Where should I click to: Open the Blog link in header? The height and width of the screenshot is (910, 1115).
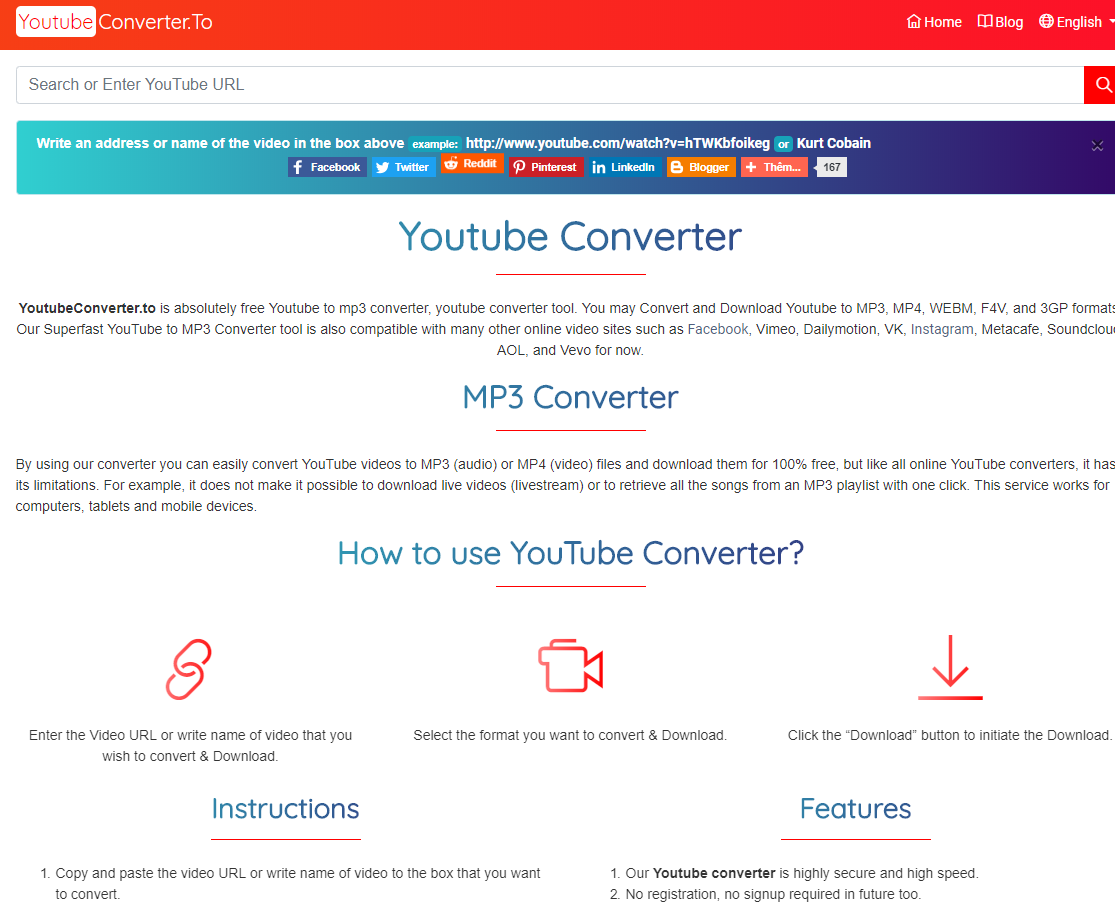pos(1001,22)
